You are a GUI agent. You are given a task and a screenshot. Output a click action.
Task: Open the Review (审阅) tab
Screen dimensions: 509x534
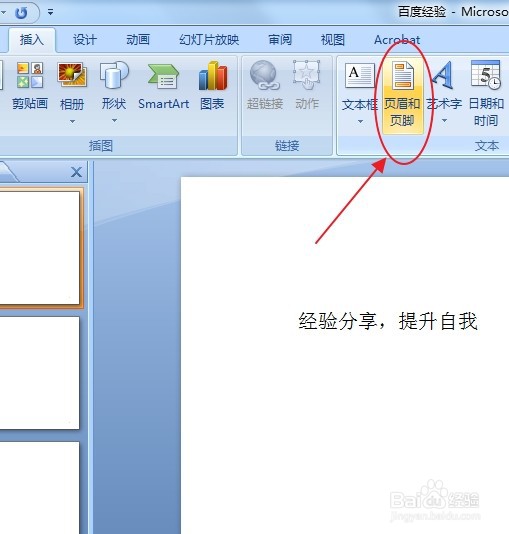[x=280, y=40]
